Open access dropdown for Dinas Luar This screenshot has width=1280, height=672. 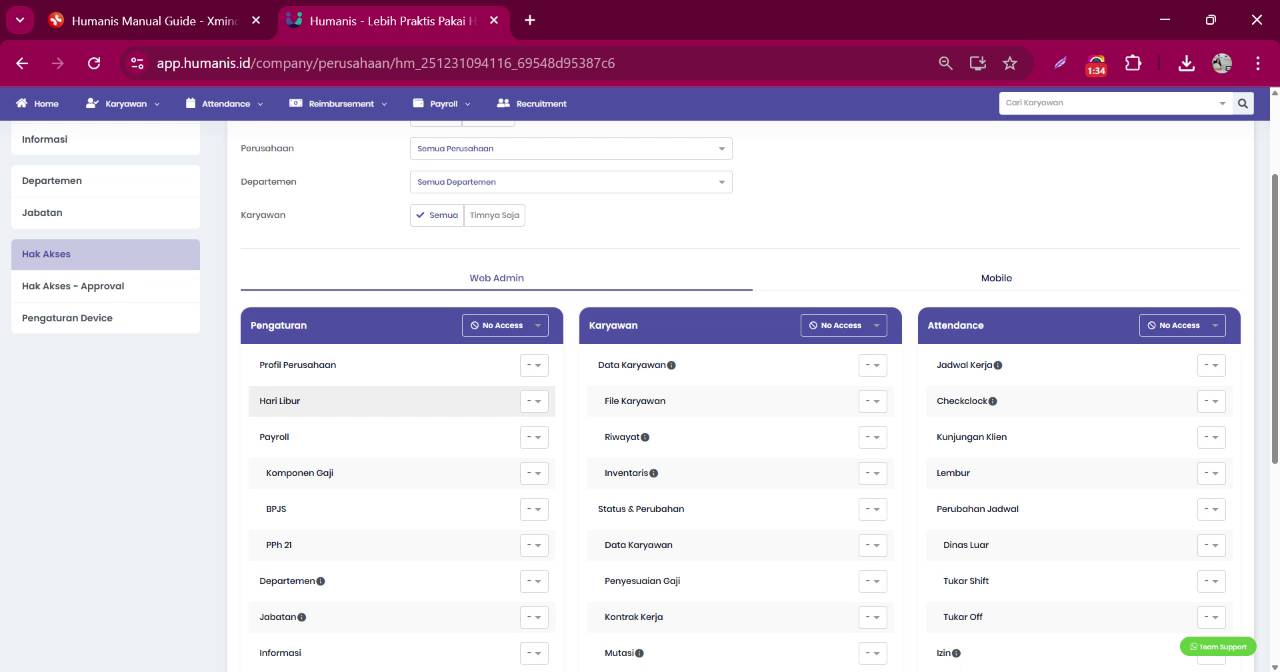point(1211,545)
